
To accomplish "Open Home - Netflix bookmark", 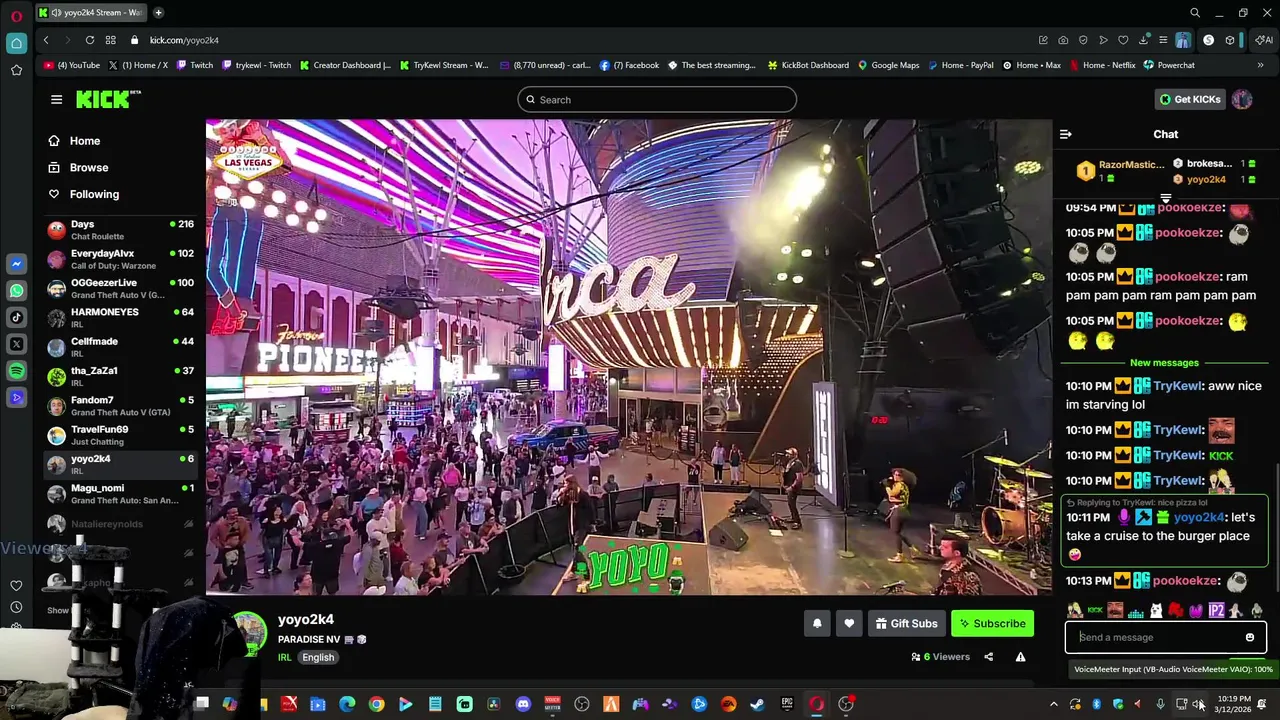I will pos(1102,65).
